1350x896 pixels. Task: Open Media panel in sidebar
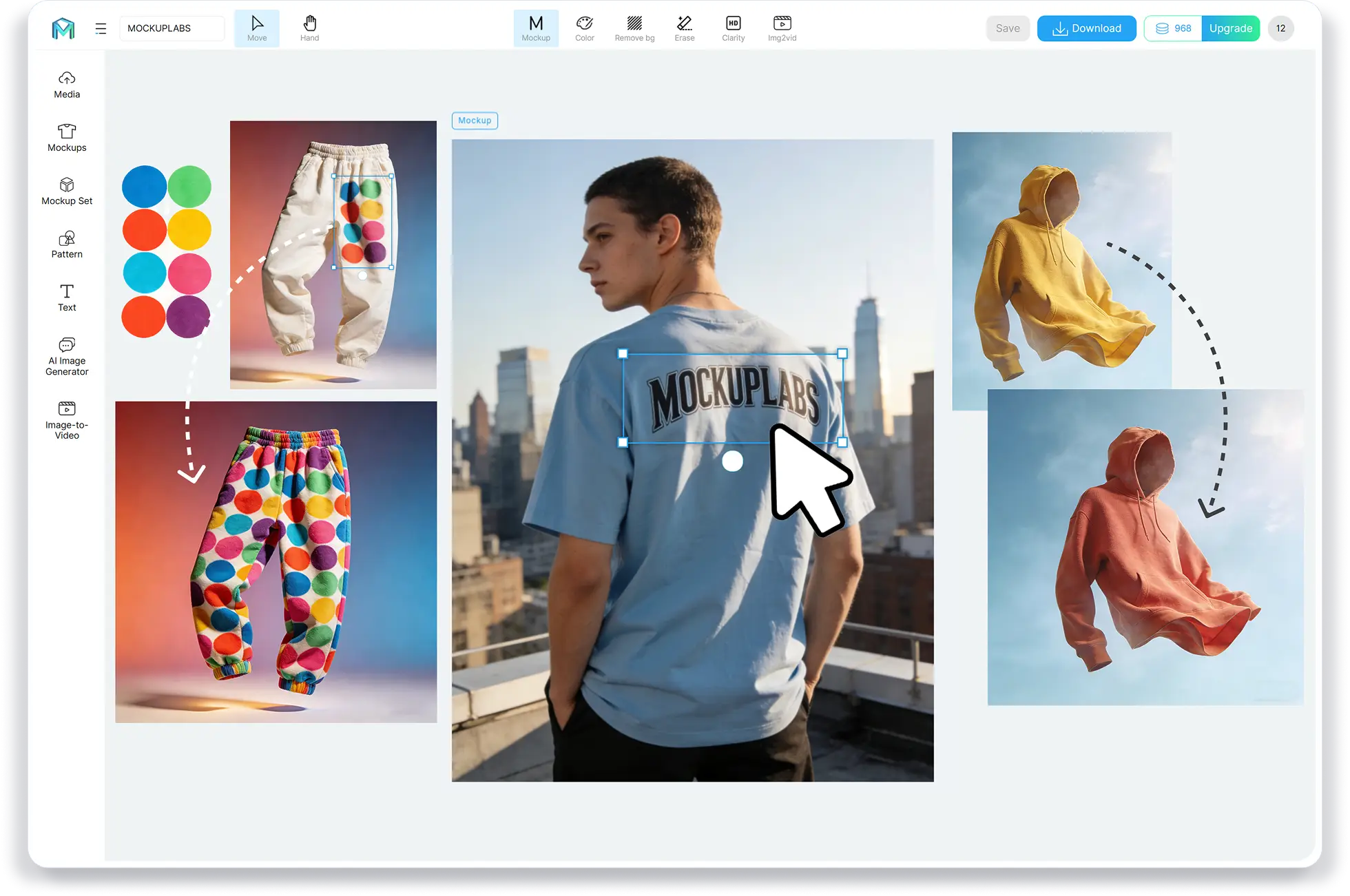click(x=67, y=85)
